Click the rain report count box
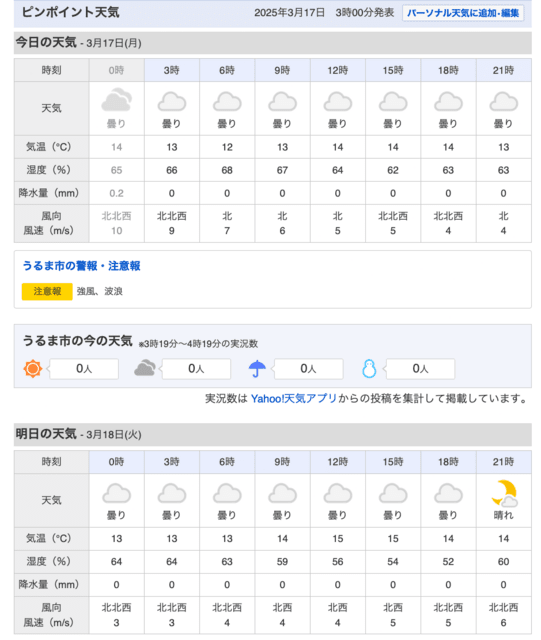 click(x=308, y=369)
